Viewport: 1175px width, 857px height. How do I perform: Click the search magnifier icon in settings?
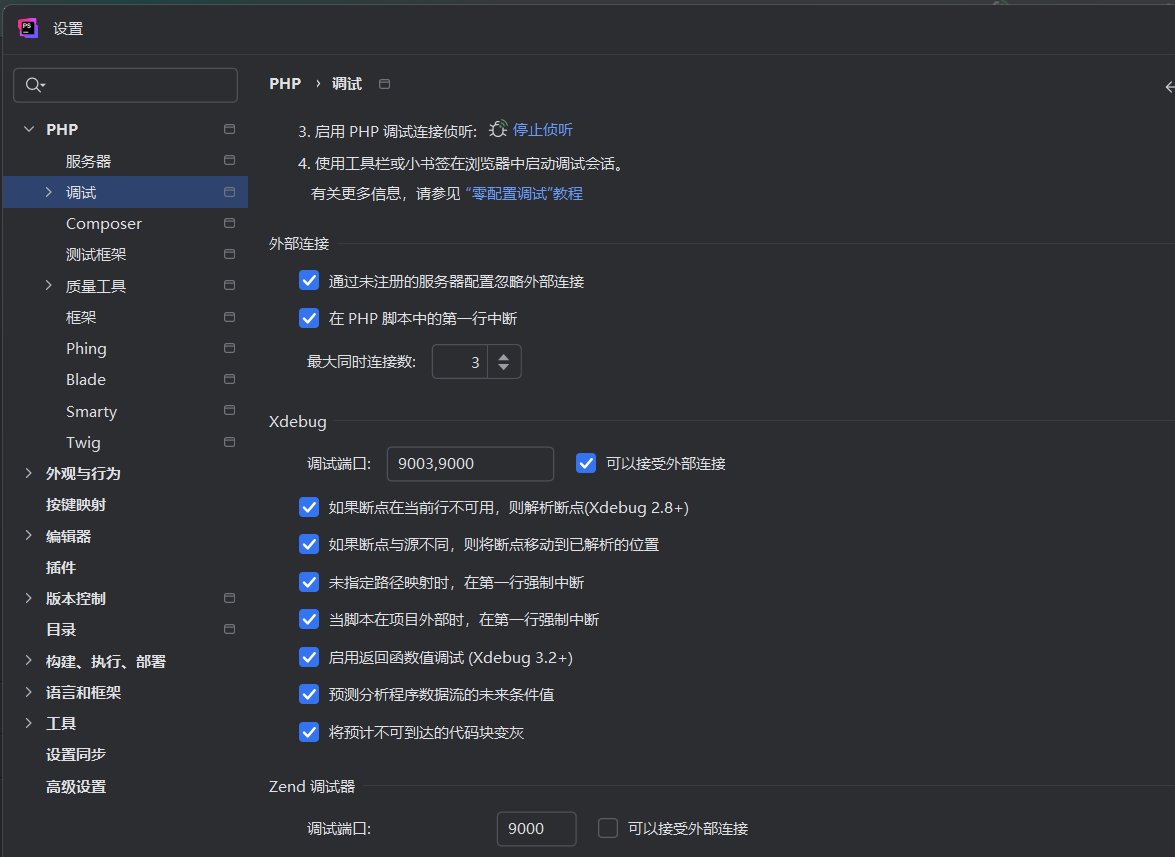click(x=34, y=85)
